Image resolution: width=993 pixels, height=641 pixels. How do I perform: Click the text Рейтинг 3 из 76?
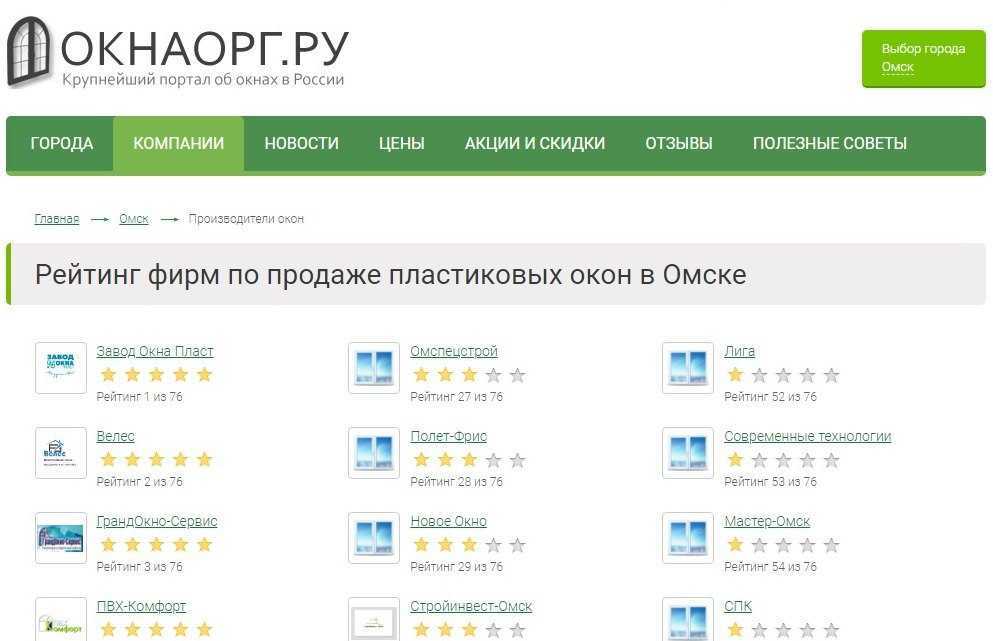(x=139, y=567)
